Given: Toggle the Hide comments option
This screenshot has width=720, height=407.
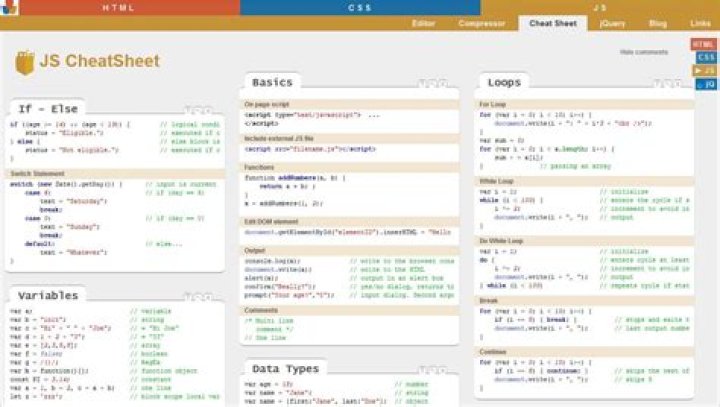Looking at the screenshot, I should (x=644, y=52).
